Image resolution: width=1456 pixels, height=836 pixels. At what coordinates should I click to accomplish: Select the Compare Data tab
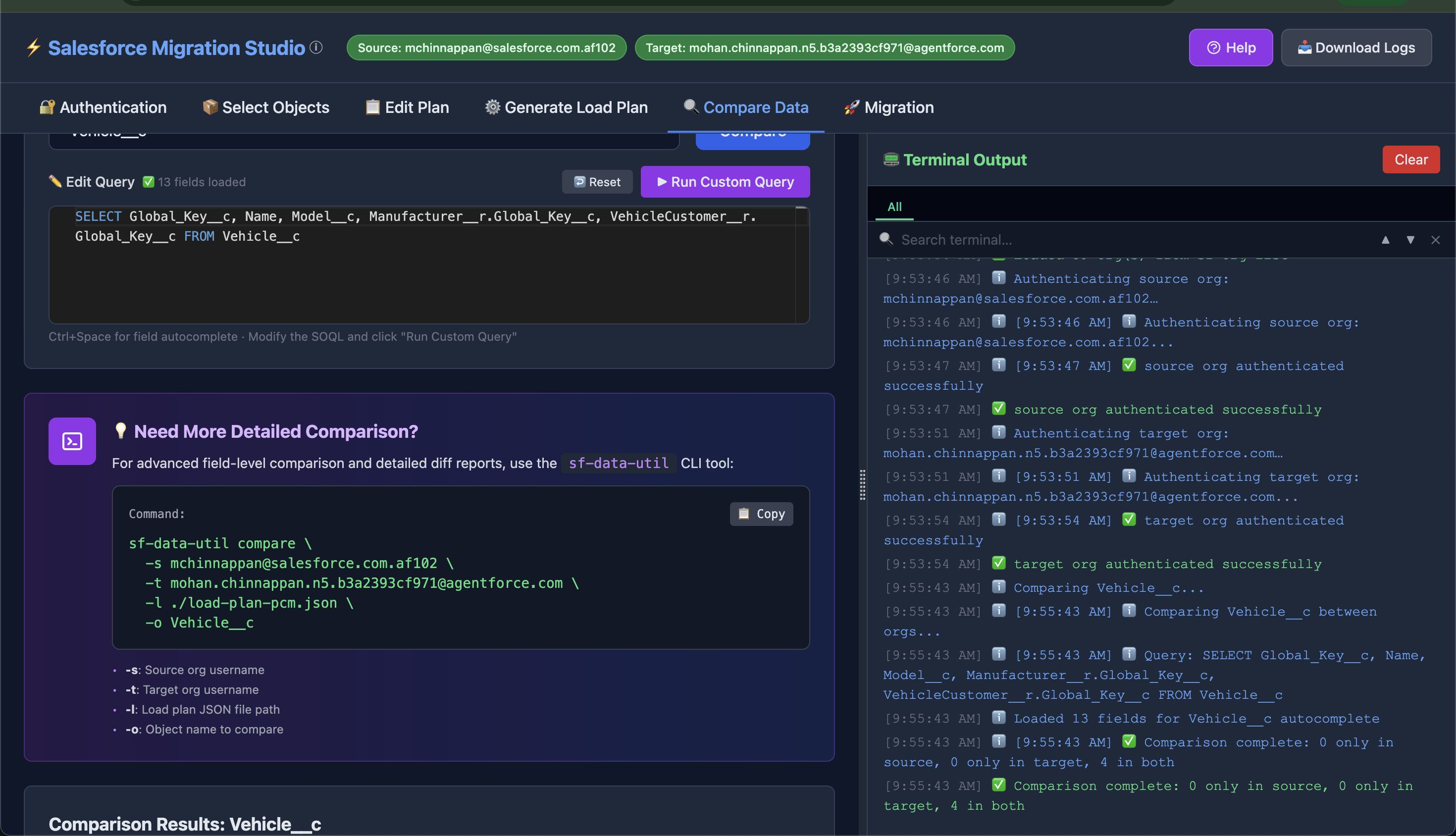pos(746,107)
